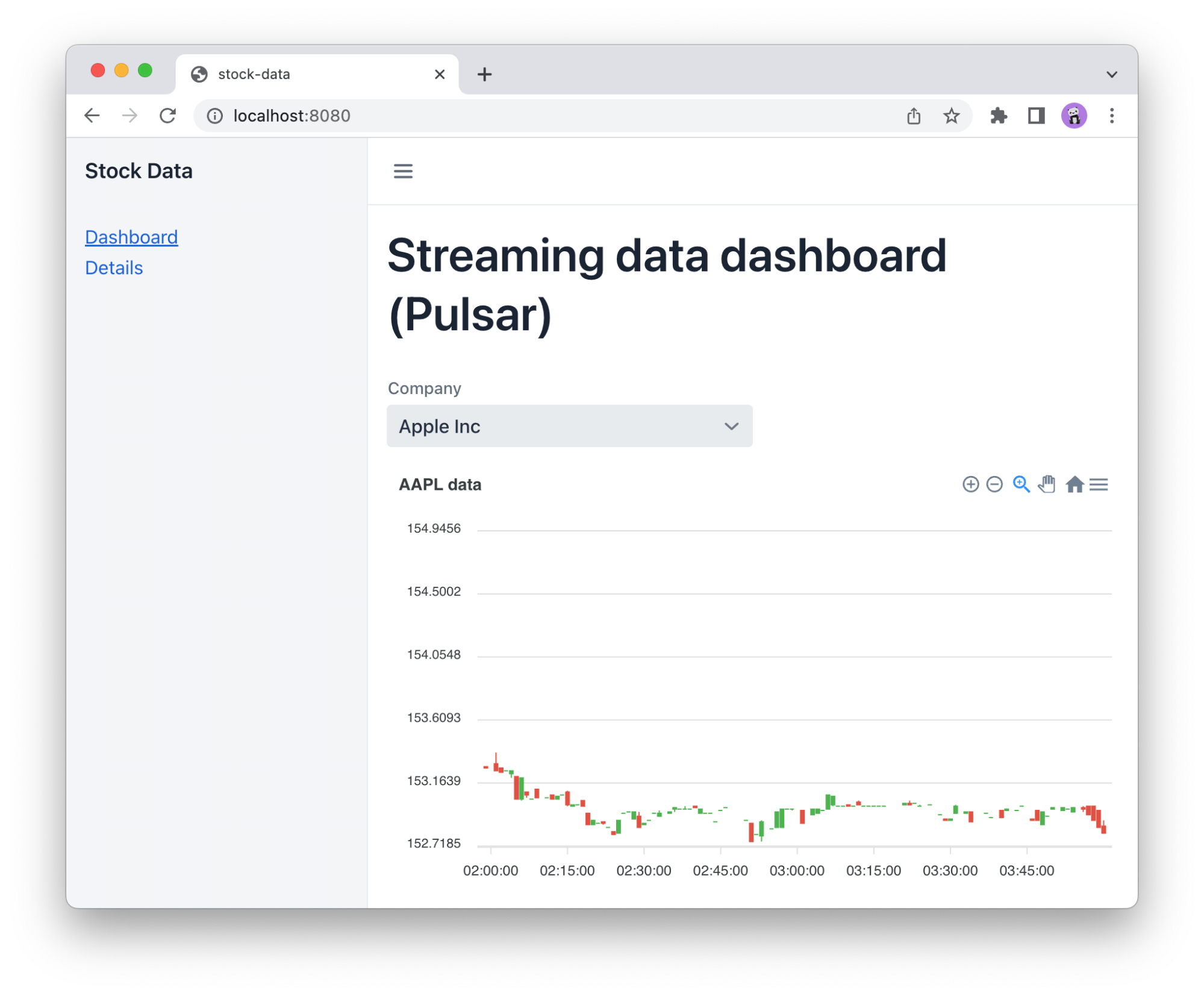This screenshot has width=1204, height=996.
Task: Select Apple Inc from Company dropdown
Action: coord(570,427)
